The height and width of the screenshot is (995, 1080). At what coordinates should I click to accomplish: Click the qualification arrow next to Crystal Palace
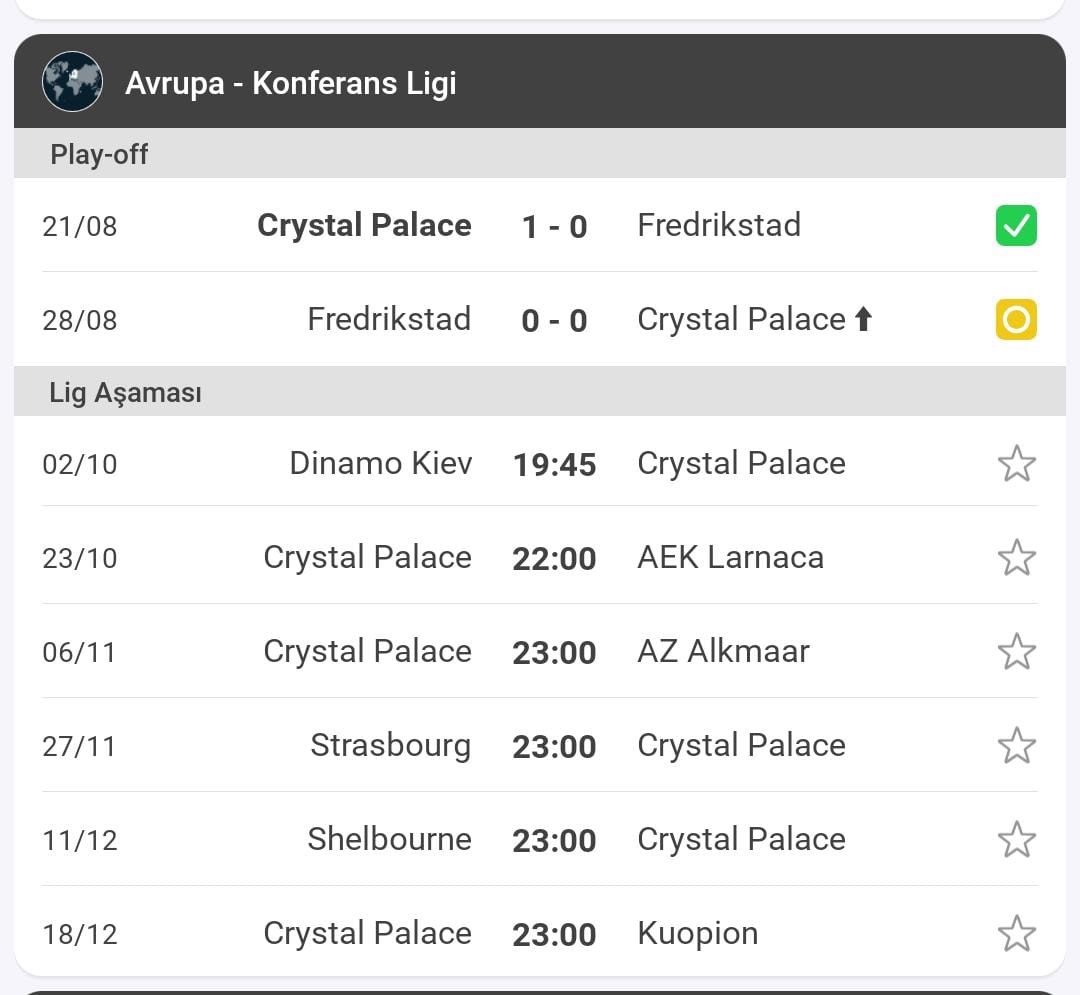[x=863, y=319]
